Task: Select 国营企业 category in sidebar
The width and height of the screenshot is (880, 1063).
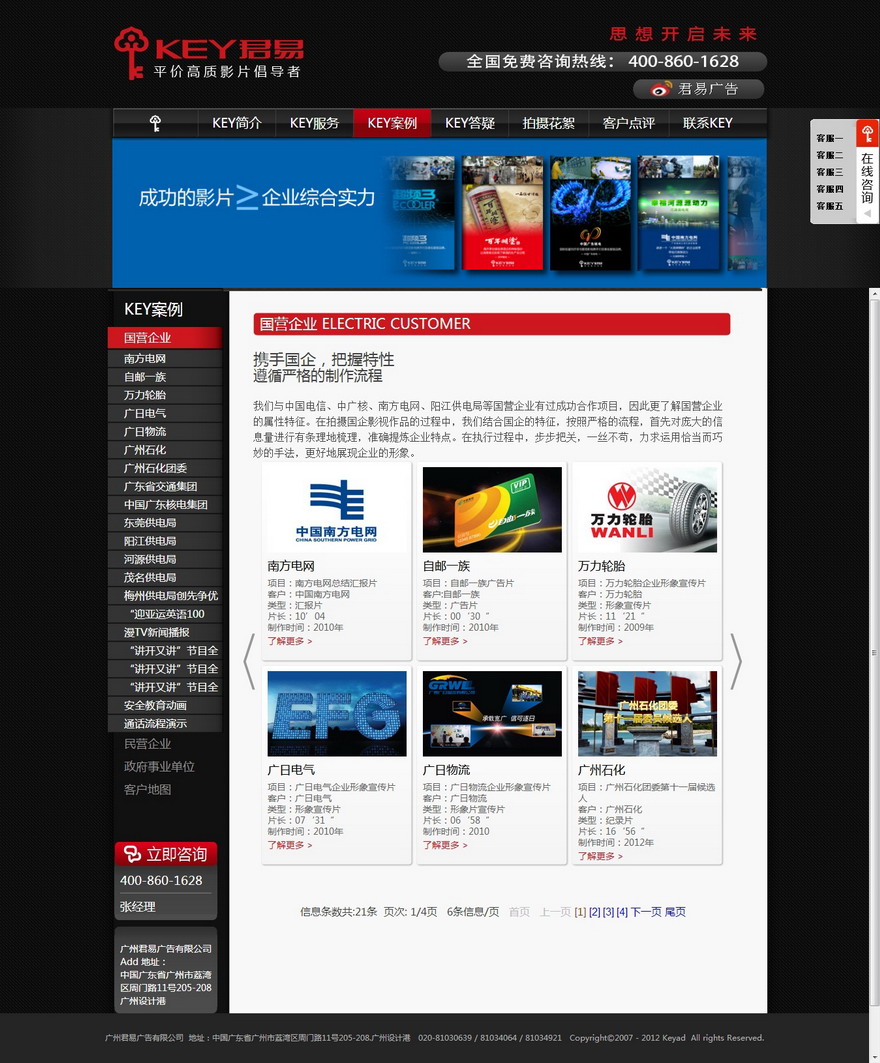Action: coord(165,338)
